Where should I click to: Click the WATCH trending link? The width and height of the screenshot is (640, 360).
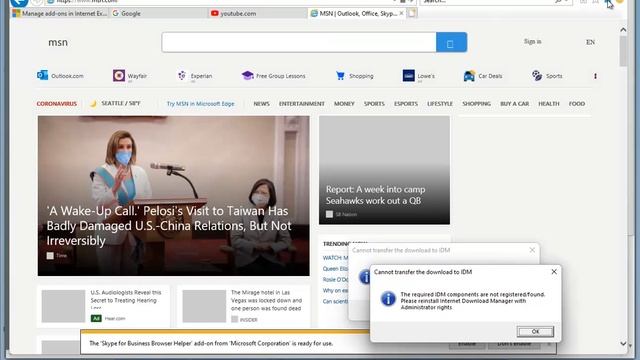[336, 258]
